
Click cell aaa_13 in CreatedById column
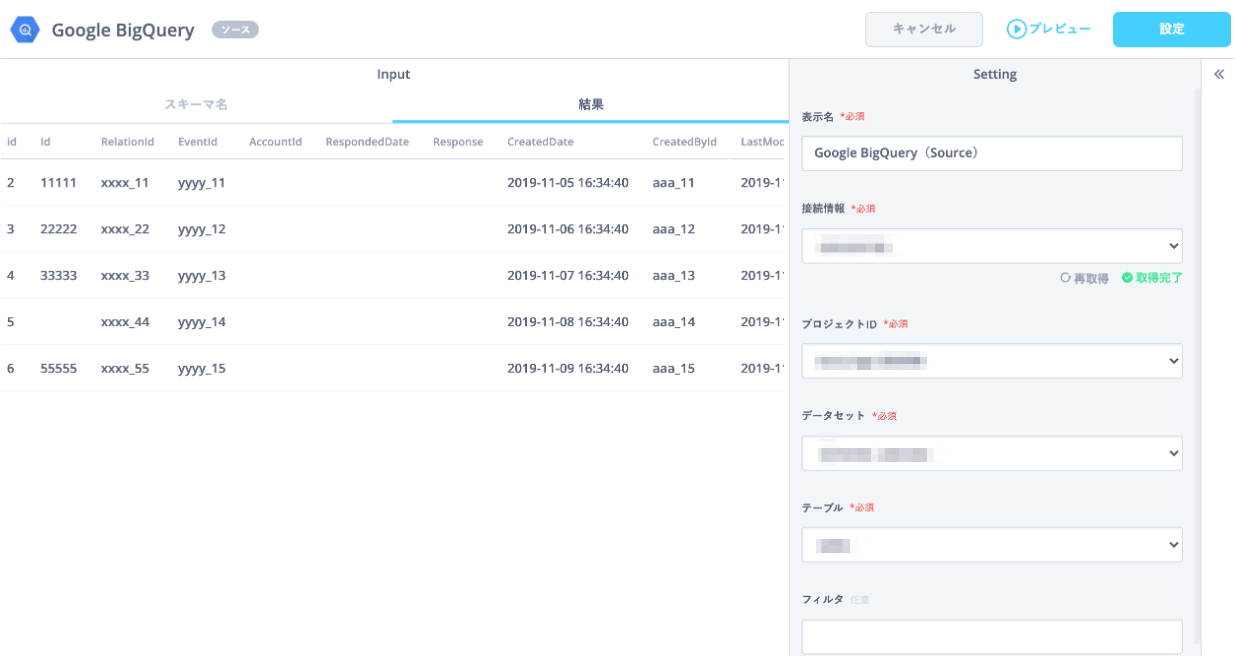673,275
